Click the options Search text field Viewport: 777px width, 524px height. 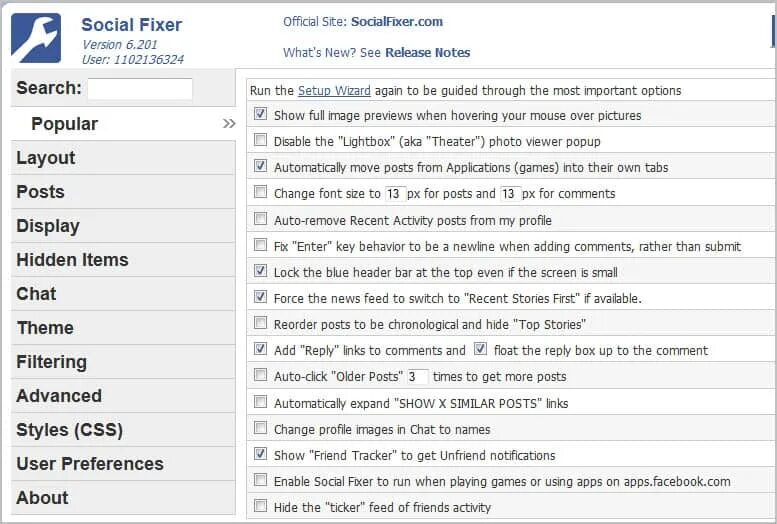point(140,89)
